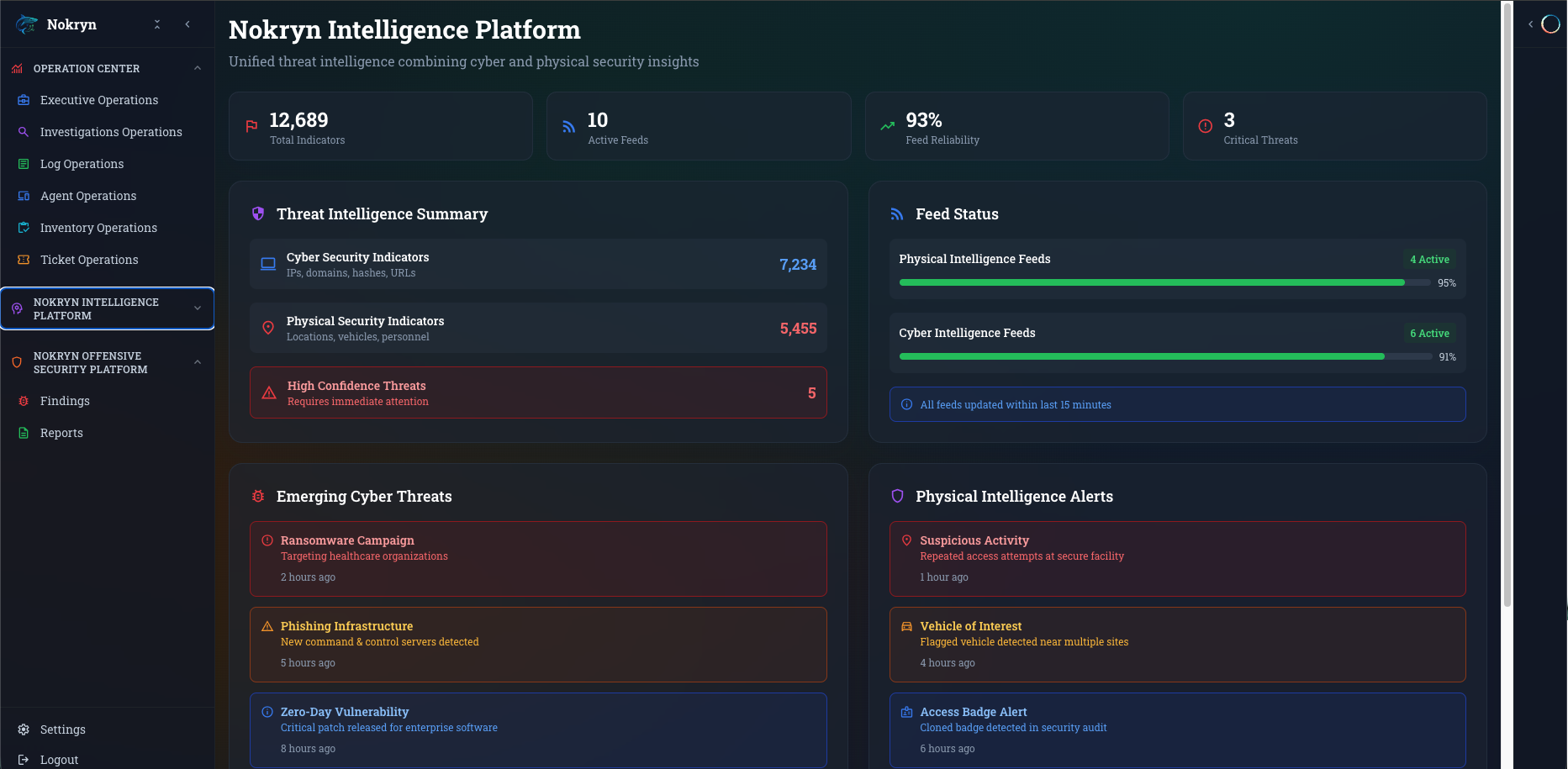
Task: Collapse the sidebar with the left arrow
Action: pos(187,25)
